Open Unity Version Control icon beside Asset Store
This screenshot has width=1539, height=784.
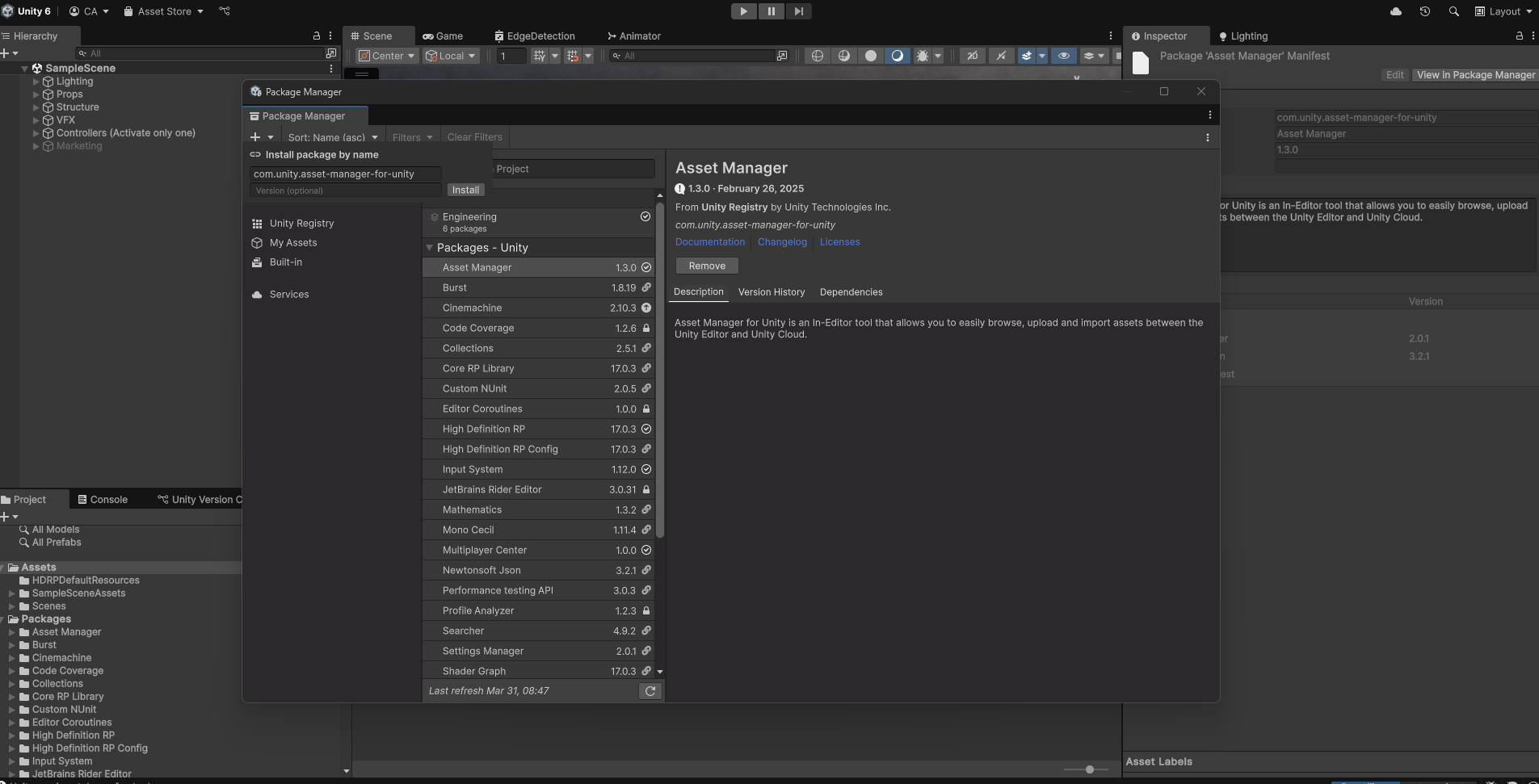click(x=225, y=11)
